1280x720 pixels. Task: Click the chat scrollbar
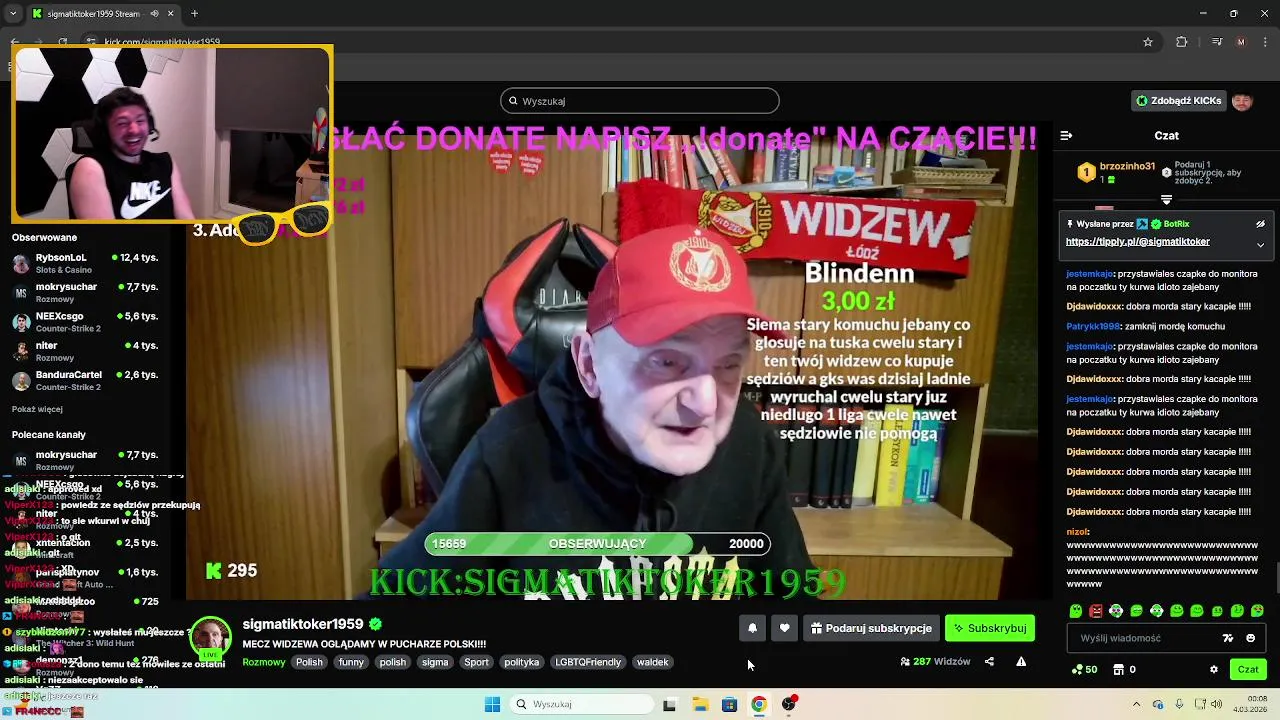pos(1276,578)
